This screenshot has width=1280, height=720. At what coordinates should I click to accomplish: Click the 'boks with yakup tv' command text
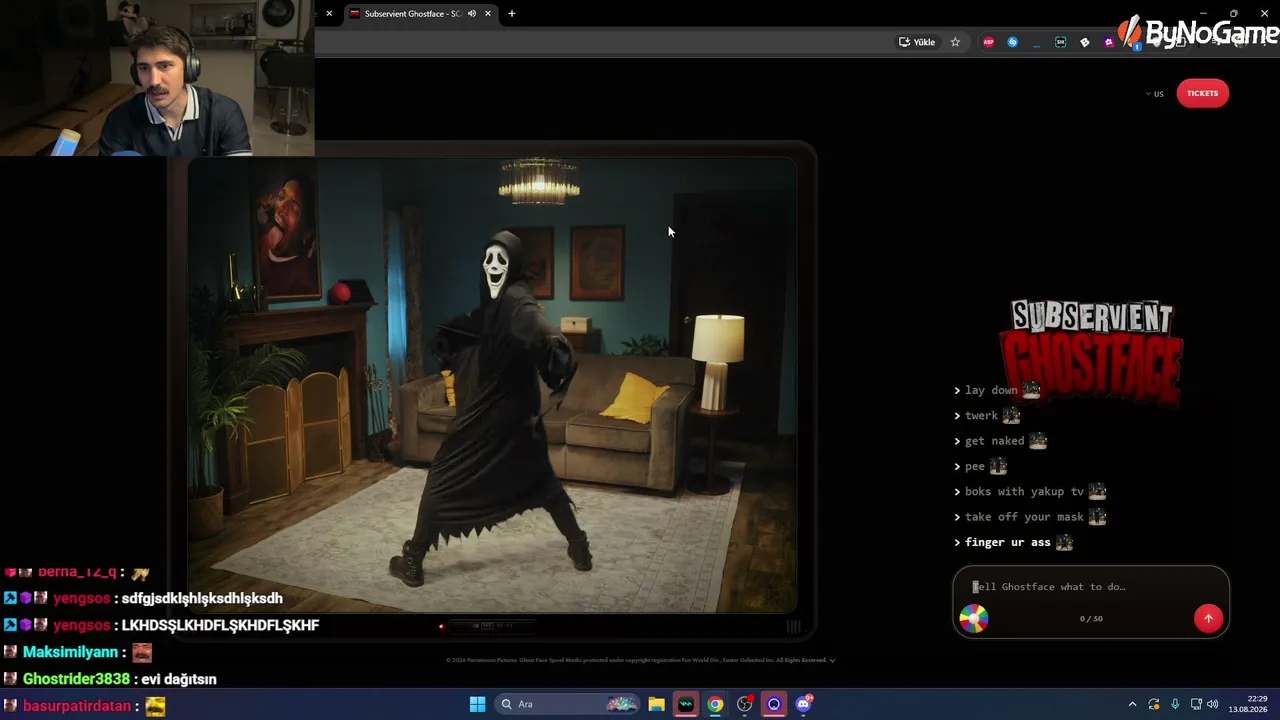point(1024,492)
